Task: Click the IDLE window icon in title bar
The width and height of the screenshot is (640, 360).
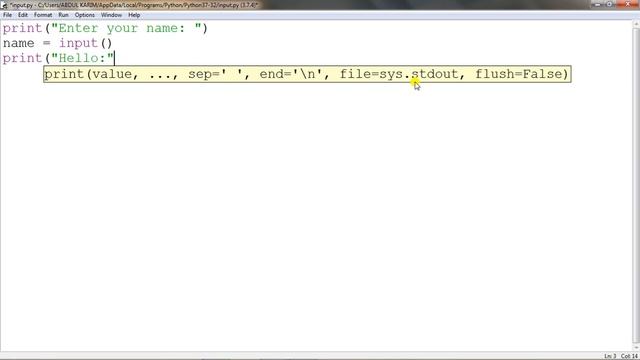Action: coord(4,5)
